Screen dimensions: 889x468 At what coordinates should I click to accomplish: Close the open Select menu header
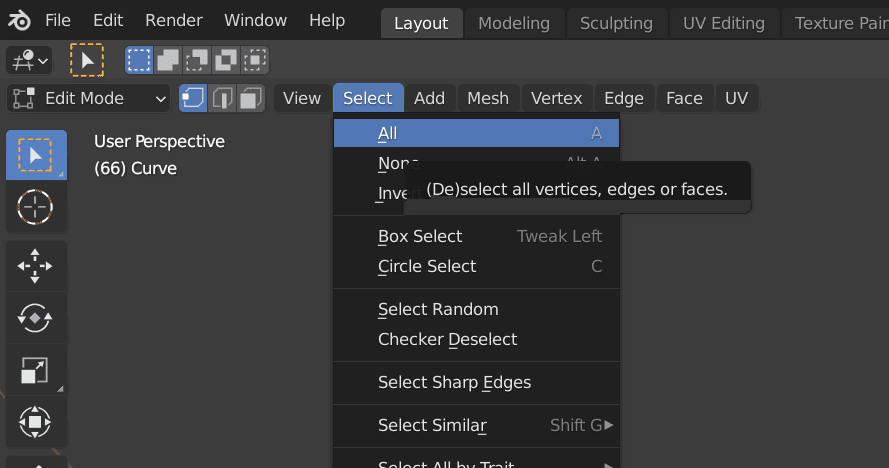click(368, 99)
